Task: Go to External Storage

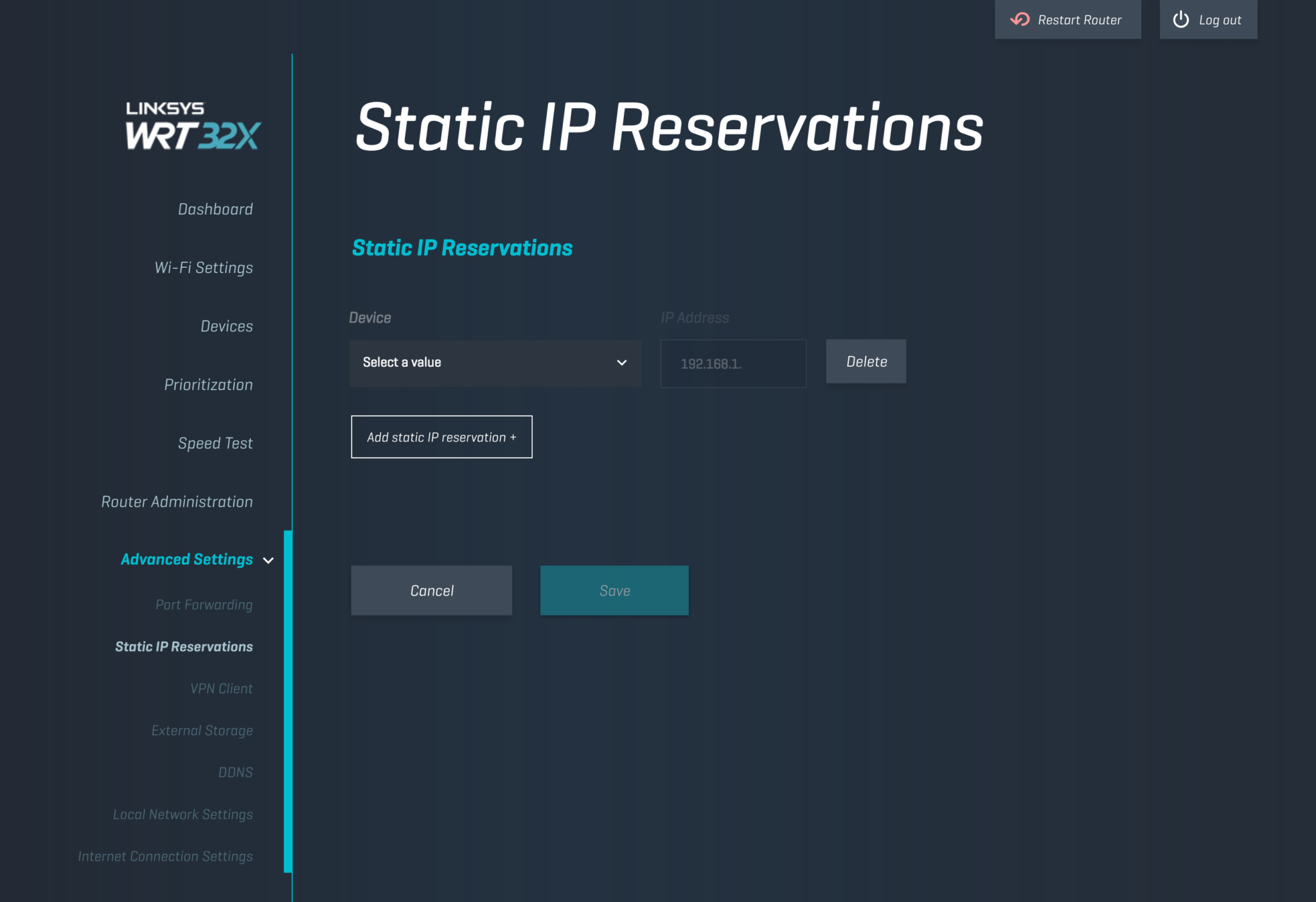Action: pos(202,730)
